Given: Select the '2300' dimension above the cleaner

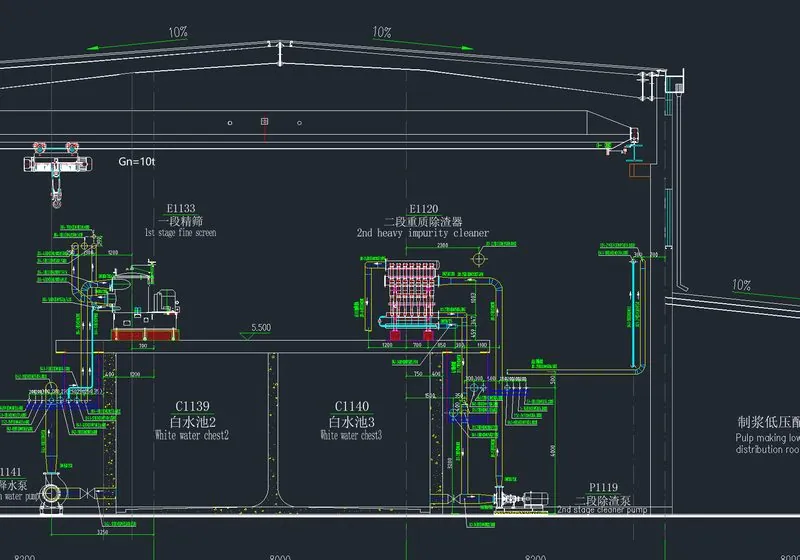Looking at the screenshot, I should coord(442,245).
